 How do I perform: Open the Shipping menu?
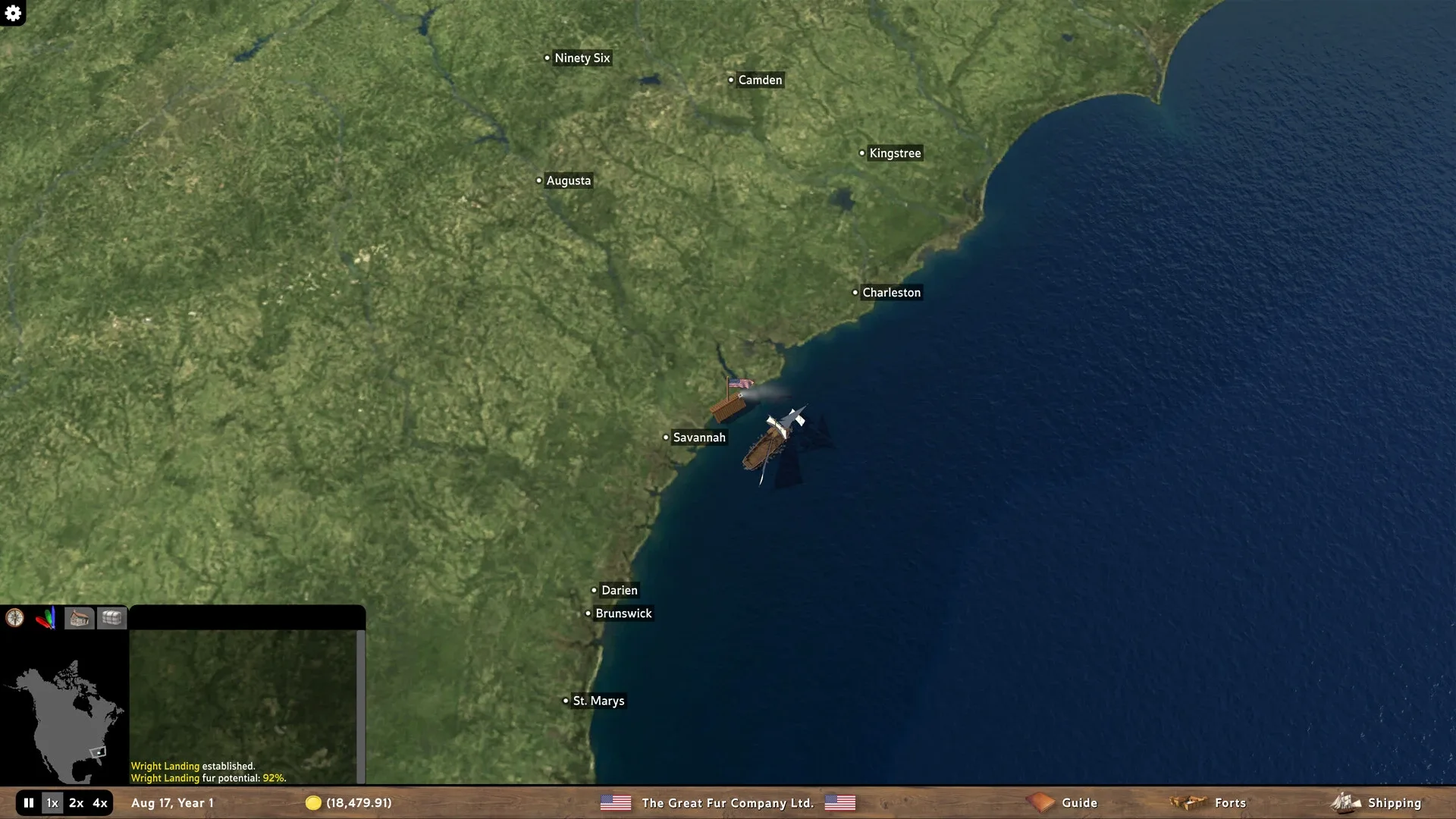point(1377,803)
